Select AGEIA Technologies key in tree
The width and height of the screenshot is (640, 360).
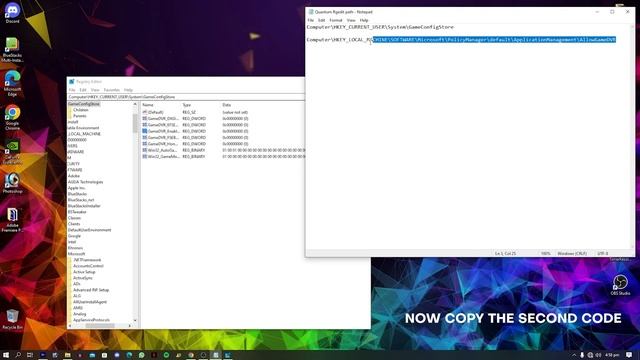coord(85,182)
